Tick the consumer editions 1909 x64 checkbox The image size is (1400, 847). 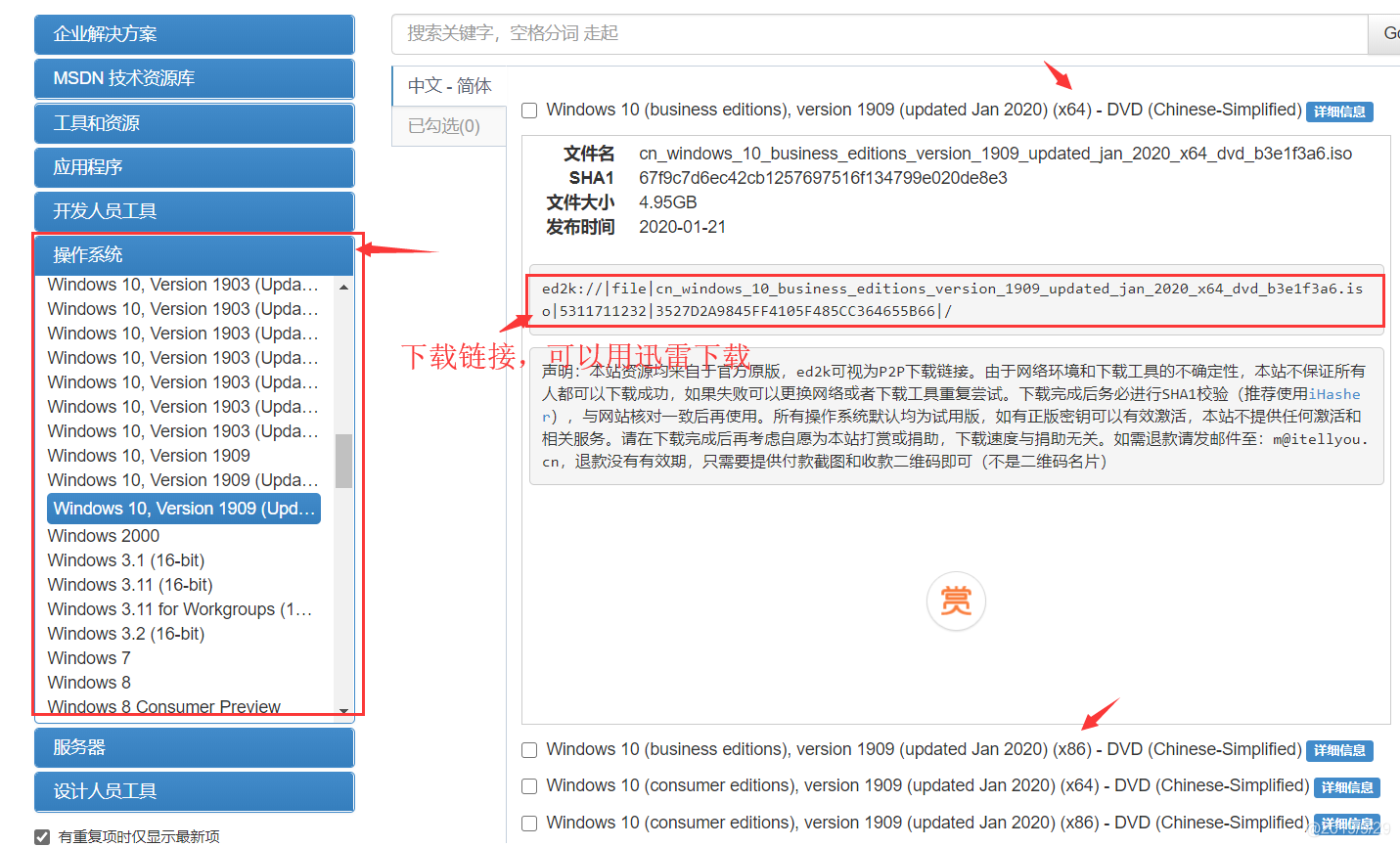pyautogui.click(x=529, y=786)
